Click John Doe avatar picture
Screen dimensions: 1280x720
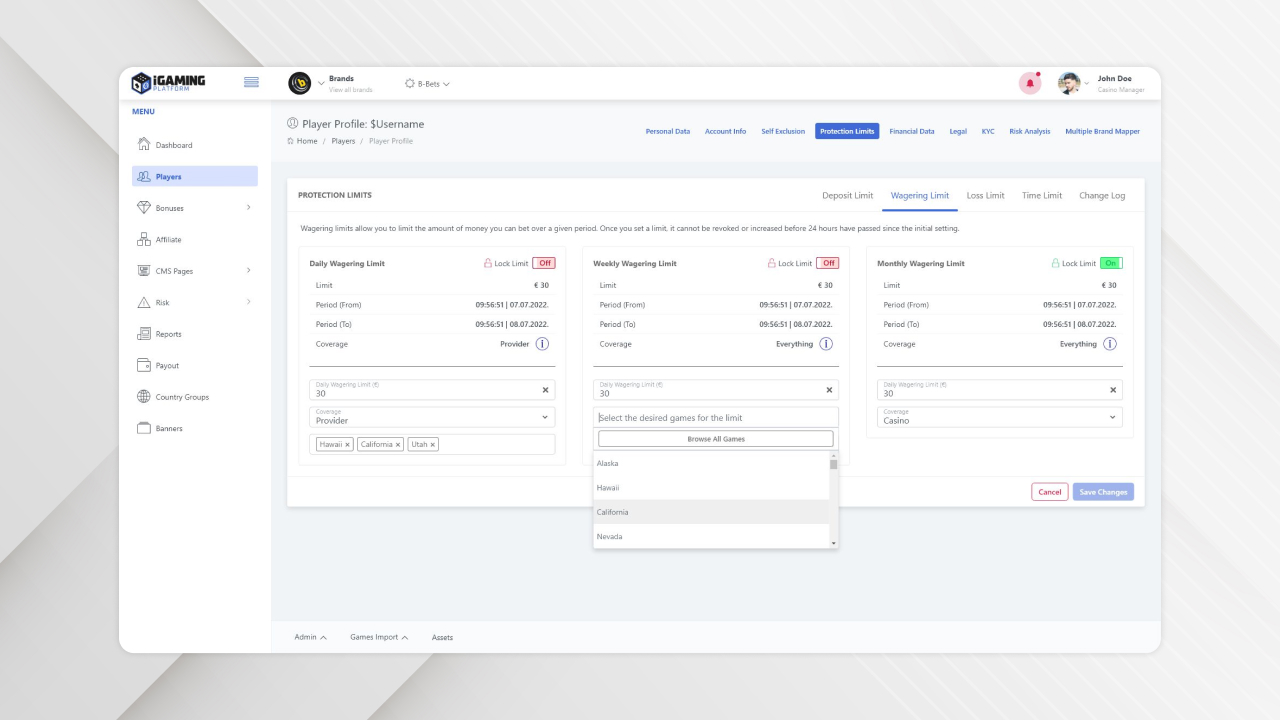click(1069, 83)
